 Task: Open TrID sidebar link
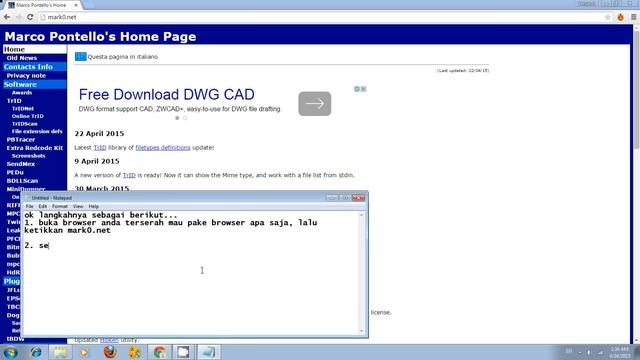(14, 101)
